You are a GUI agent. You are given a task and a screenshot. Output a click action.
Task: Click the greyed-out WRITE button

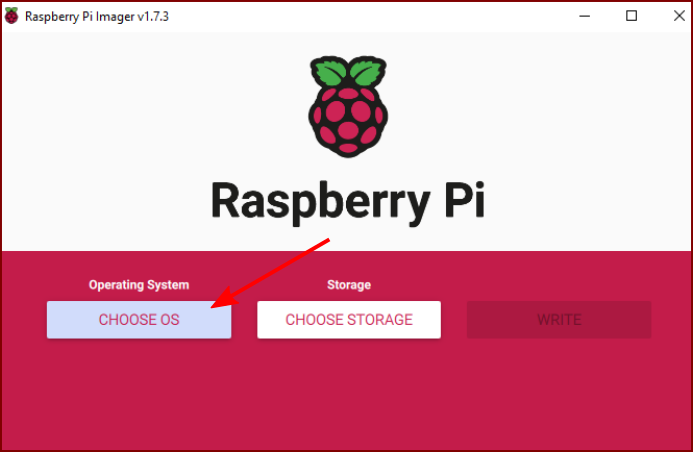click(559, 319)
